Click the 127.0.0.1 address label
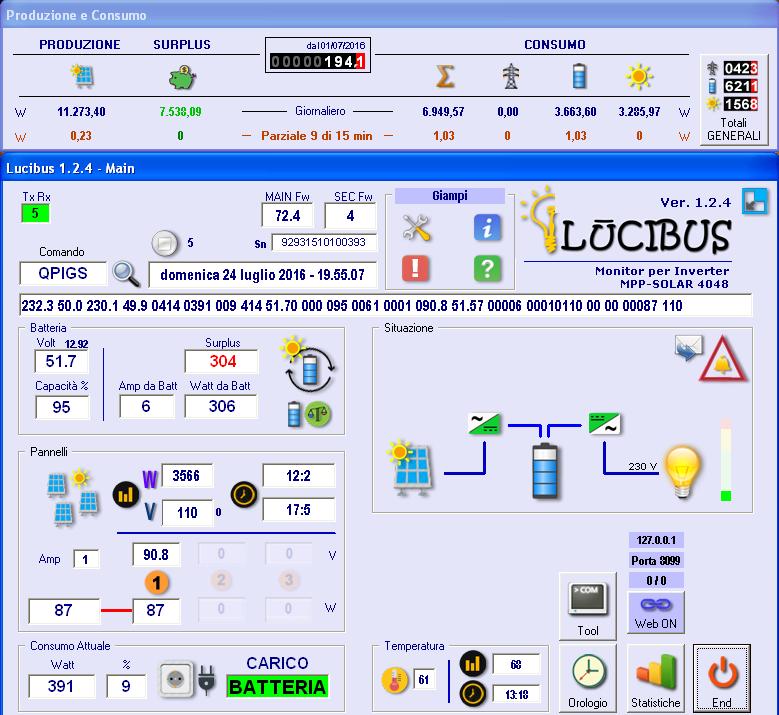The image size is (779, 715). [656, 540]
